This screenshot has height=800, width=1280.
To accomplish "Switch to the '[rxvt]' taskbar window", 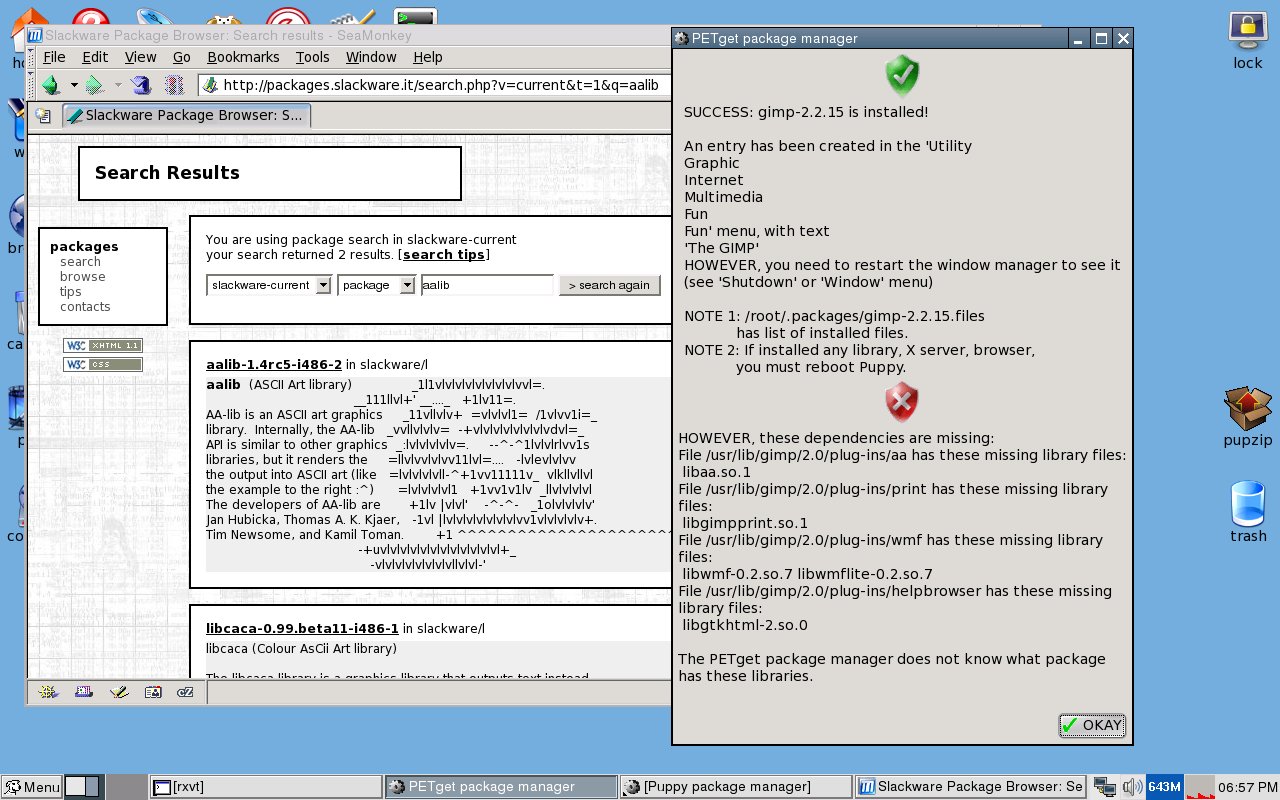I will [x=265, y=787].
